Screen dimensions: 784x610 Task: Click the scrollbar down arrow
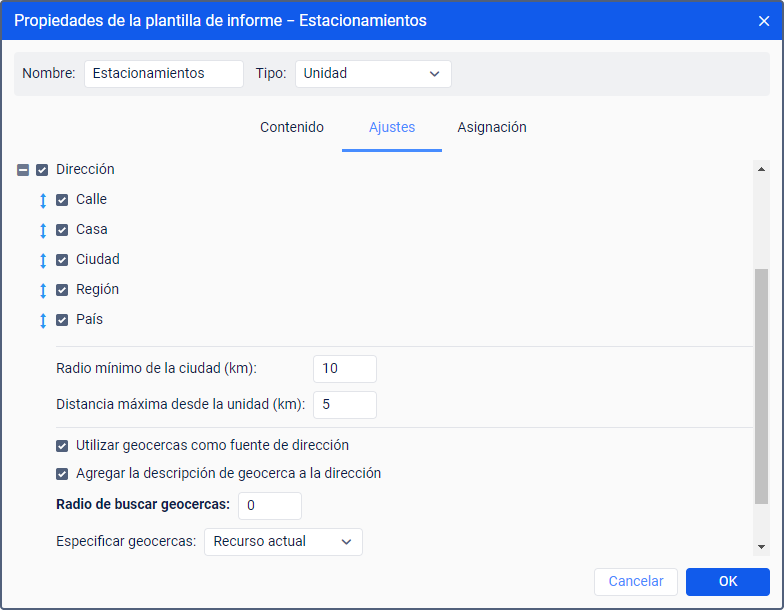pyautogui.click(x=761, y=547)
